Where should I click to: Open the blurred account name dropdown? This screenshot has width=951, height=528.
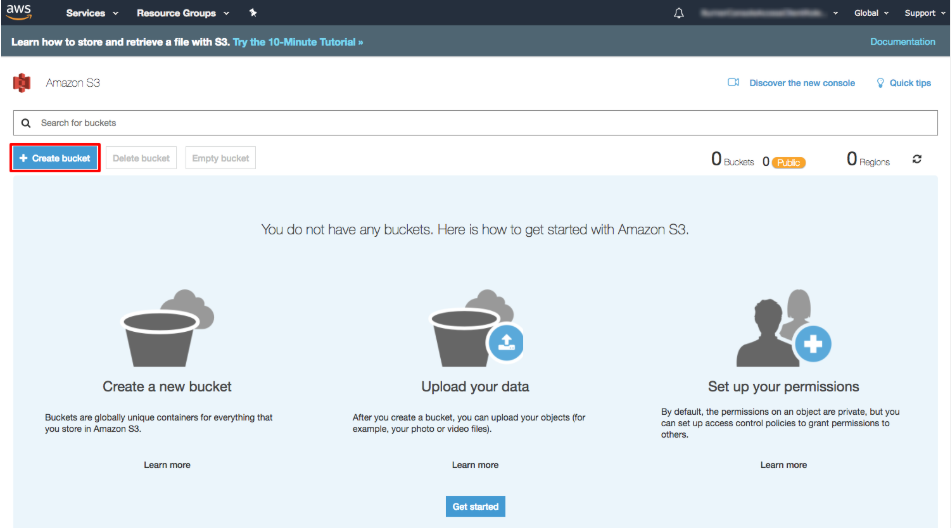[x=769, y=13]
